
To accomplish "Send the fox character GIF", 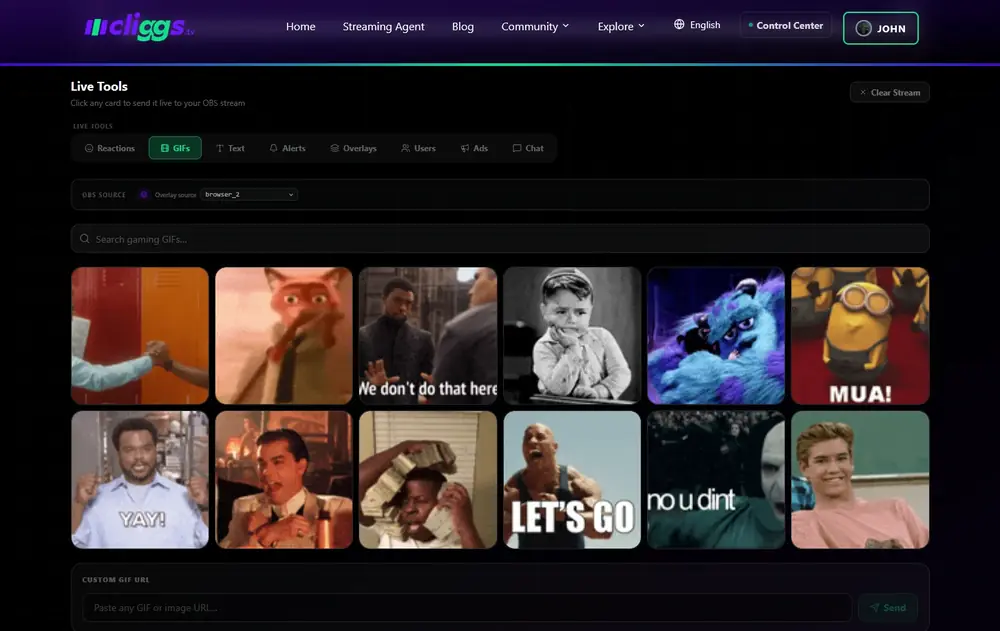I will (x=284, y=336).
